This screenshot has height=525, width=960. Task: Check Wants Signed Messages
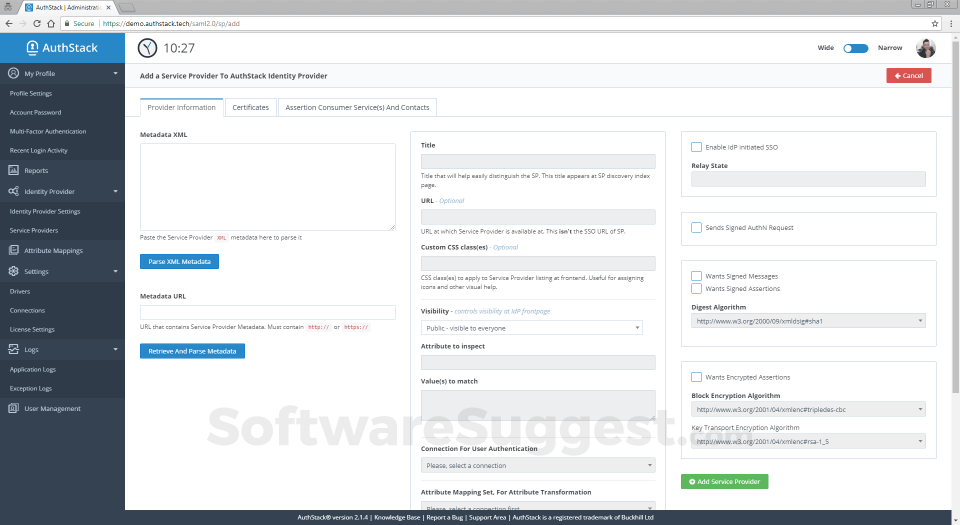click(x=696, y=276)
